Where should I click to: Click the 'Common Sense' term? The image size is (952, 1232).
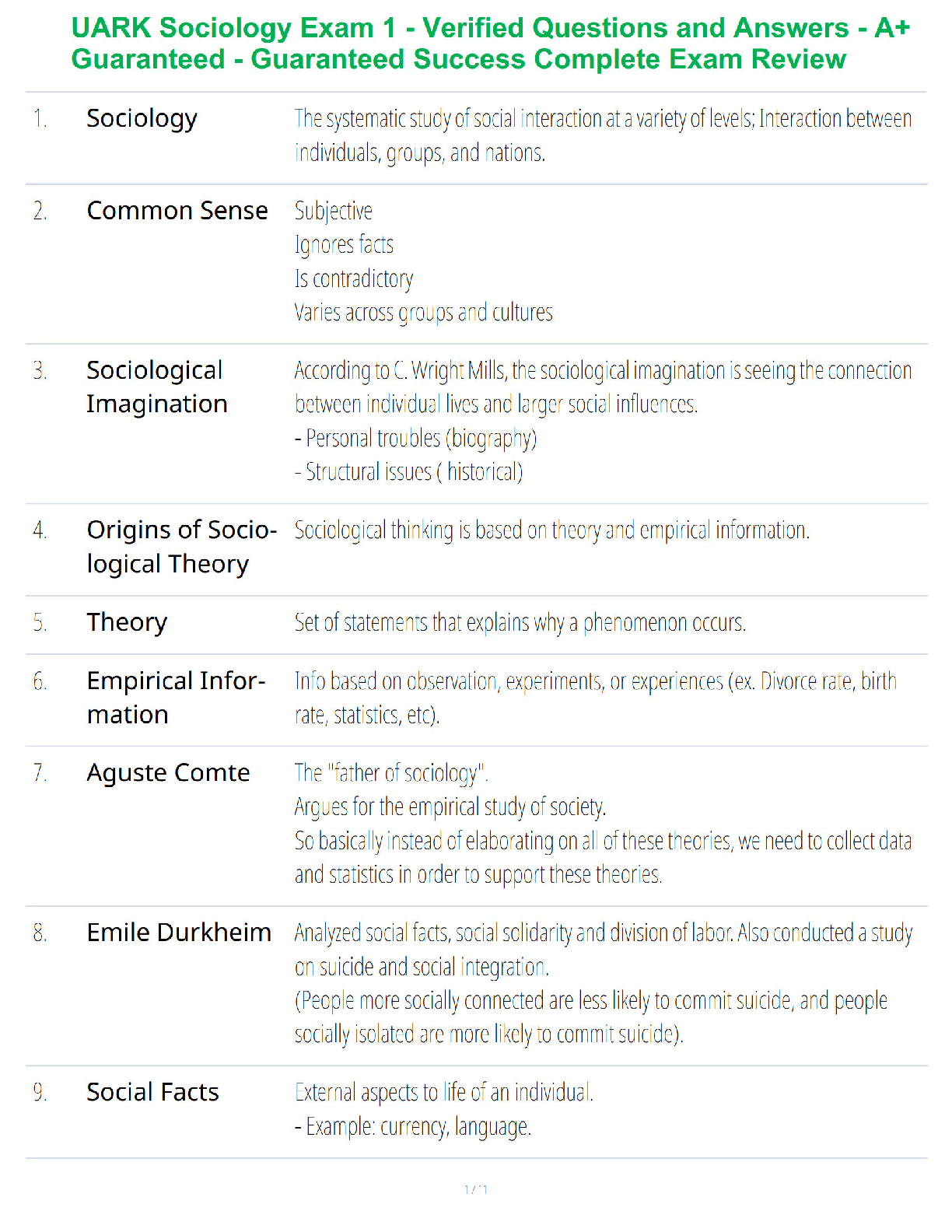(177, 211)
